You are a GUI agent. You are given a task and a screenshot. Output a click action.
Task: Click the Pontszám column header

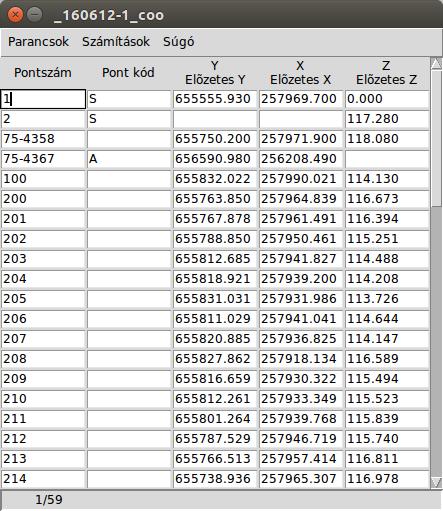pyautogui.click(x=43, y=73)
